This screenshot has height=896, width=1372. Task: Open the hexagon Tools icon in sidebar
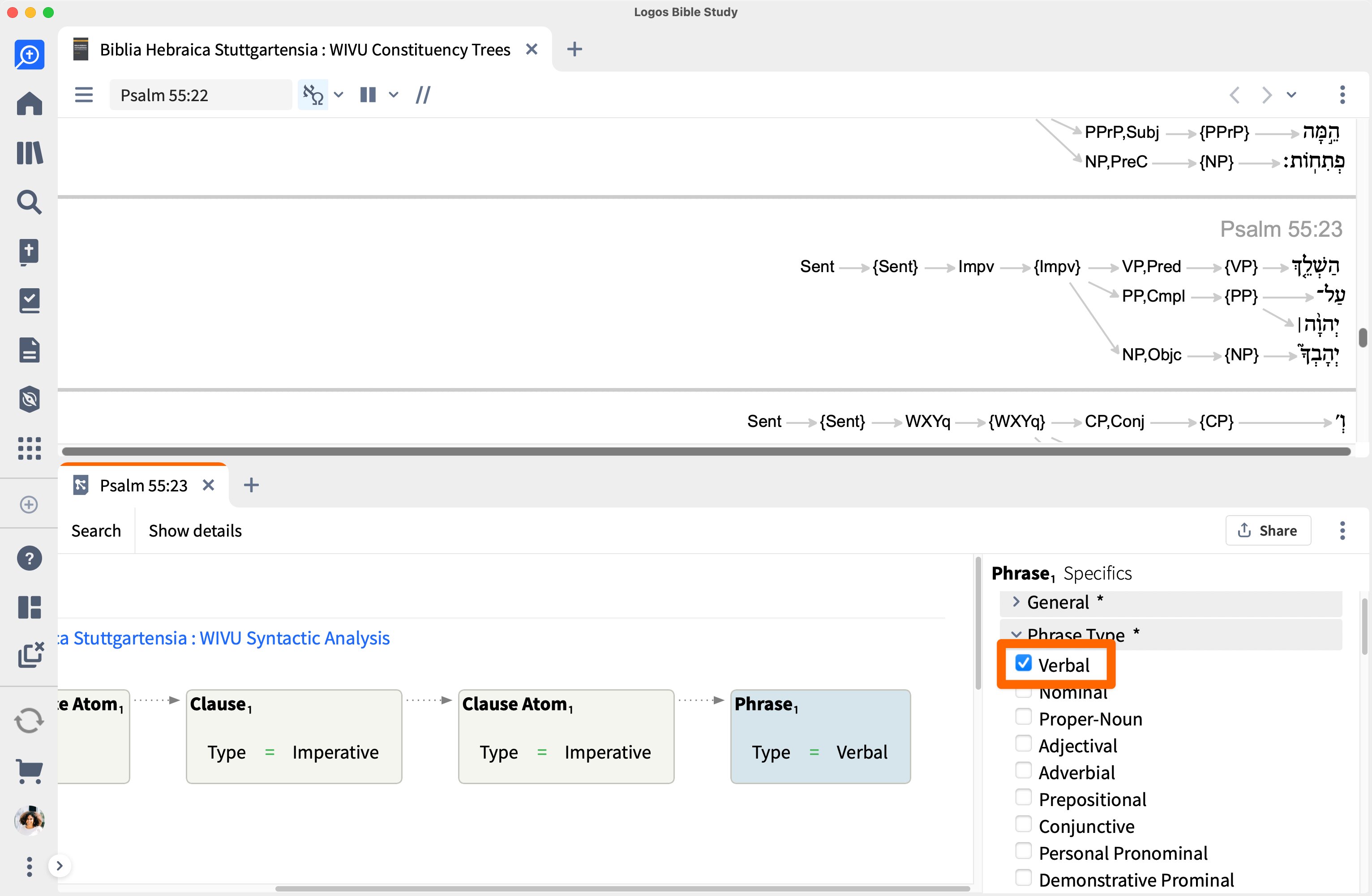point(30,399)
